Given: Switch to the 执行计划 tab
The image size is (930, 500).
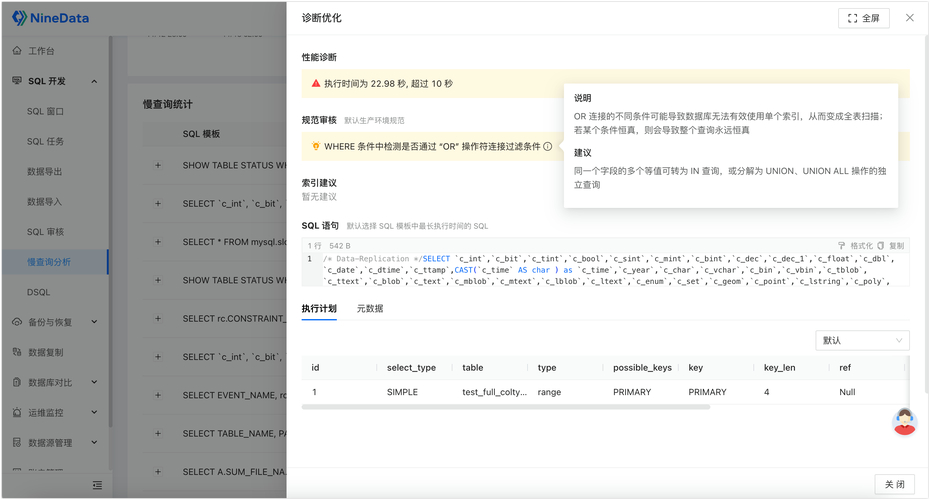Looking at the screenshot, I should (x=319, y=308).
